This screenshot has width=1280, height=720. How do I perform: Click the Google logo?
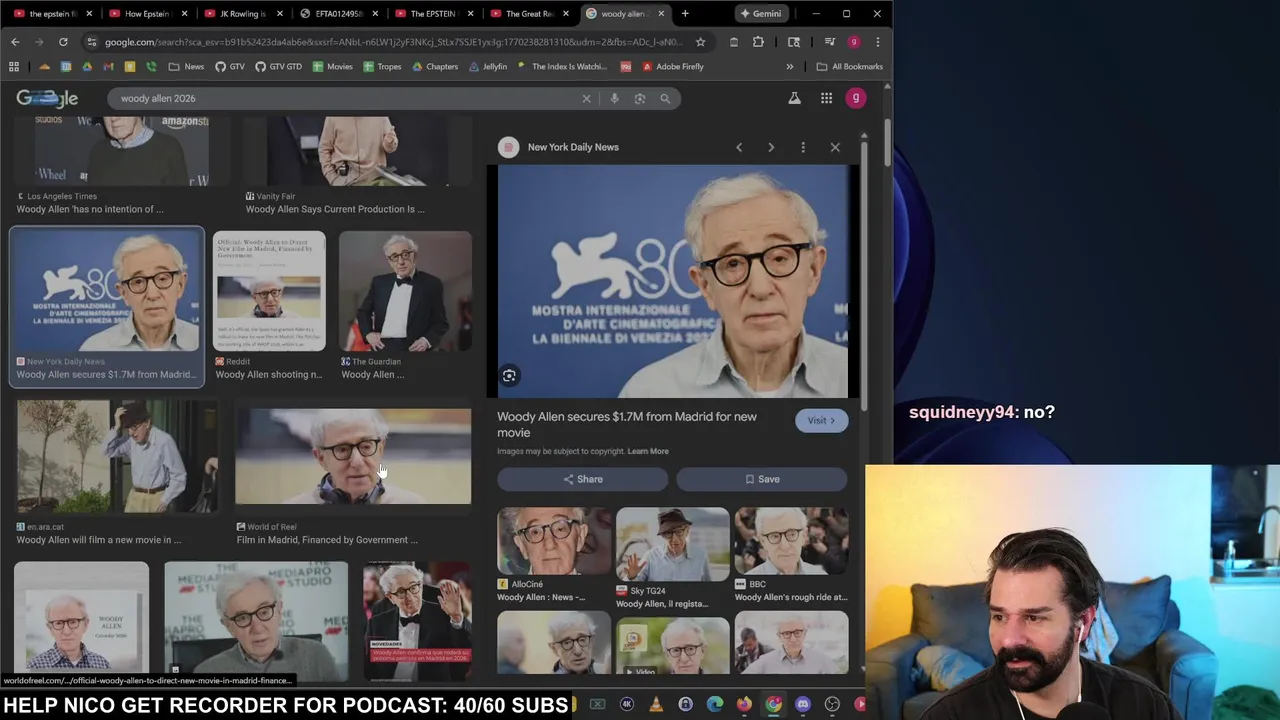tap(47, 98)
